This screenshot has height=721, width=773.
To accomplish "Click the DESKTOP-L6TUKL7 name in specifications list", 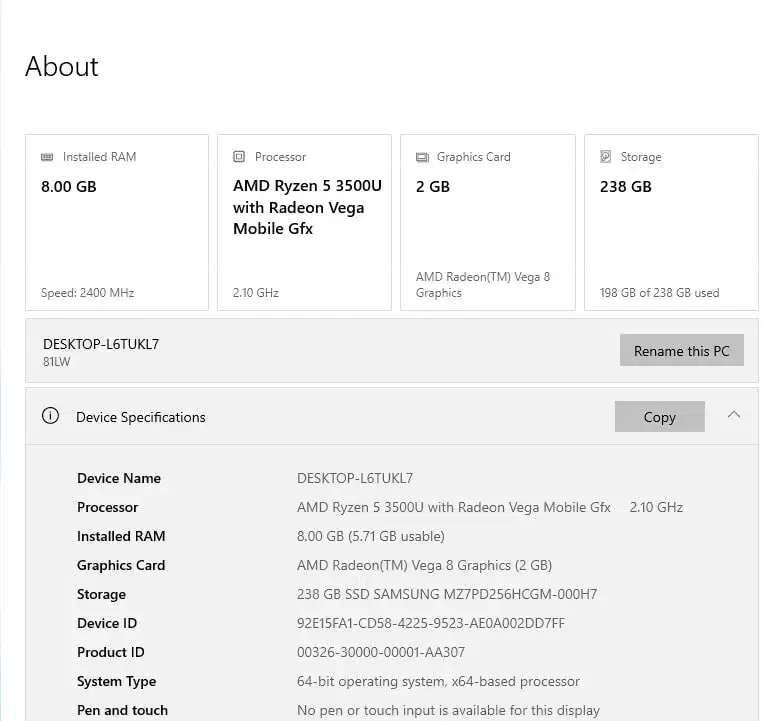I will (355, 478).
